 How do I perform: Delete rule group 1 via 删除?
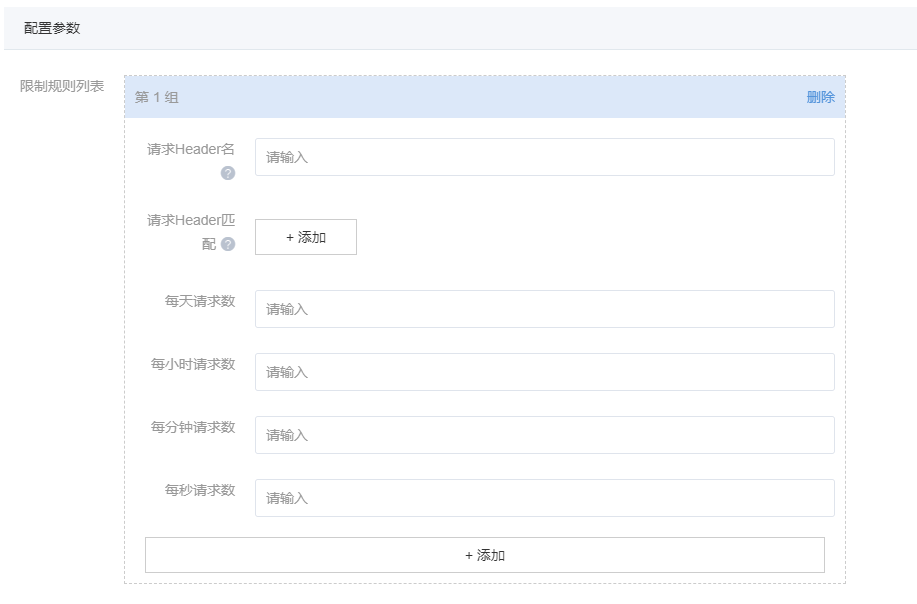[820, 97]
